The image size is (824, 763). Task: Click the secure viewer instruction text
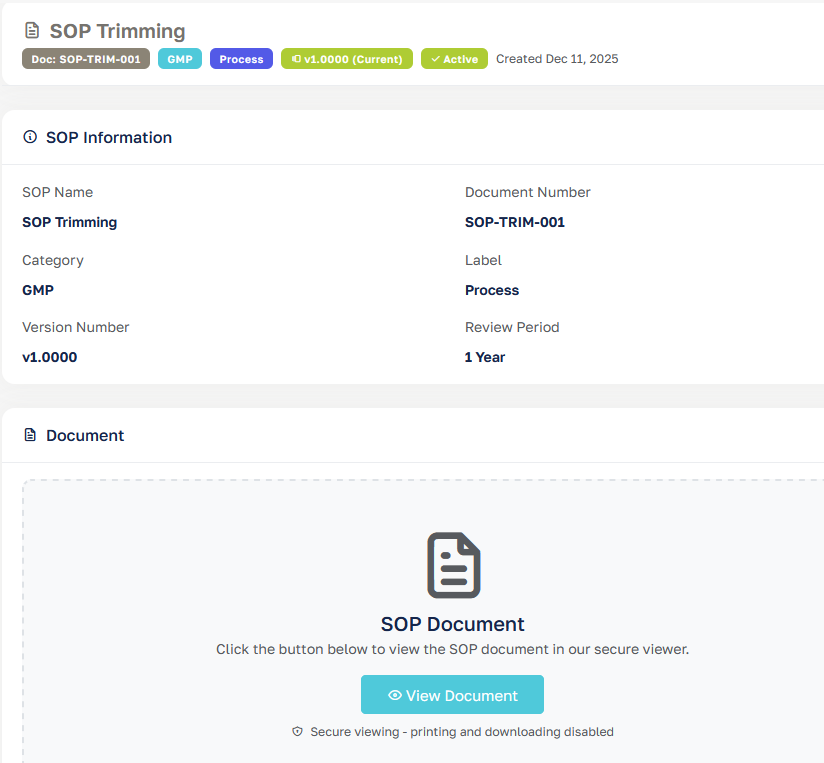tap(452, 649)
